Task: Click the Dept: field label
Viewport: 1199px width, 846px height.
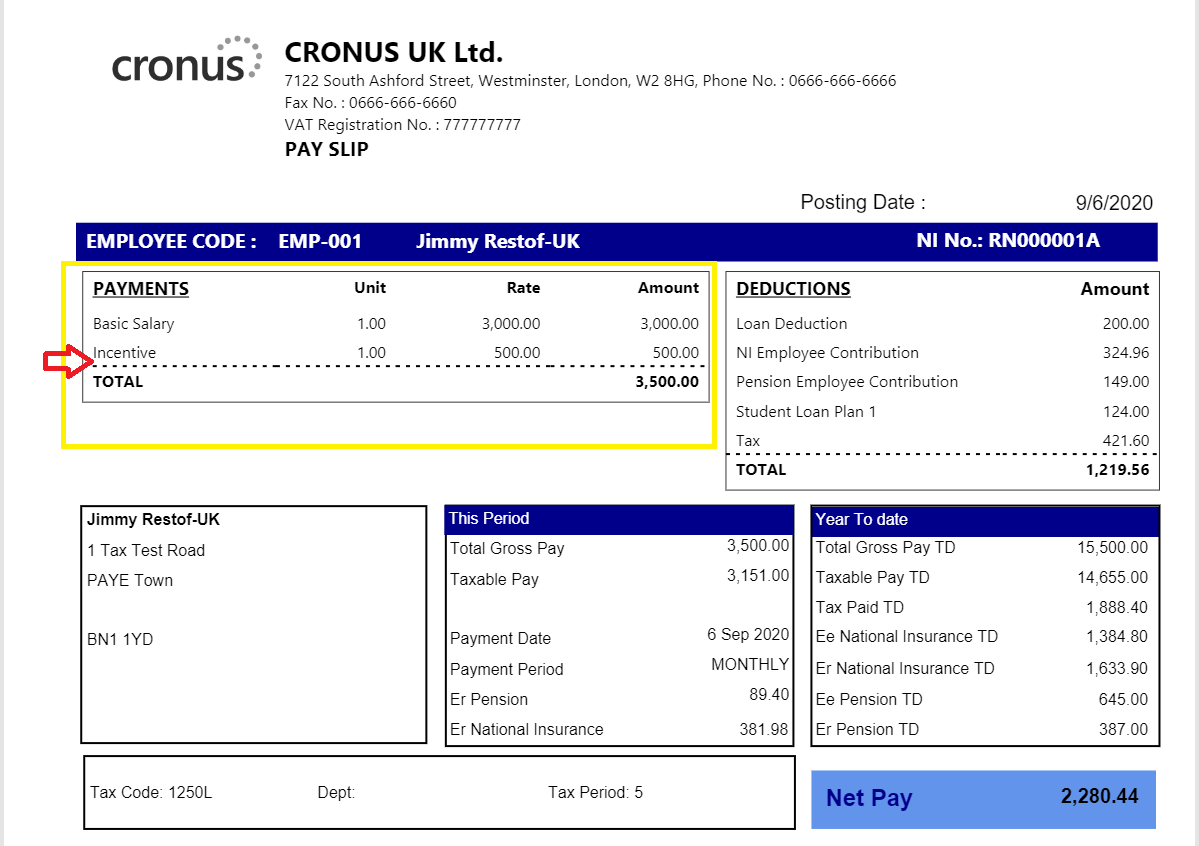Action: click(336, 792)
